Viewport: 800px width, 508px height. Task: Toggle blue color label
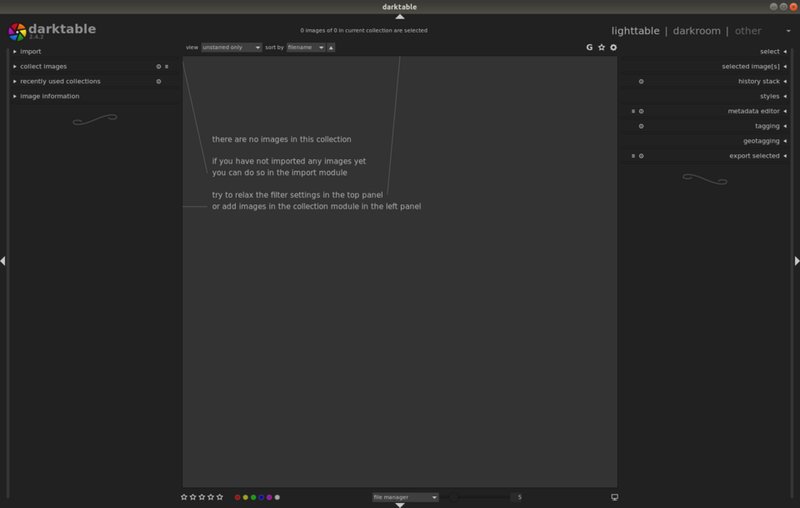click(261, 497)
